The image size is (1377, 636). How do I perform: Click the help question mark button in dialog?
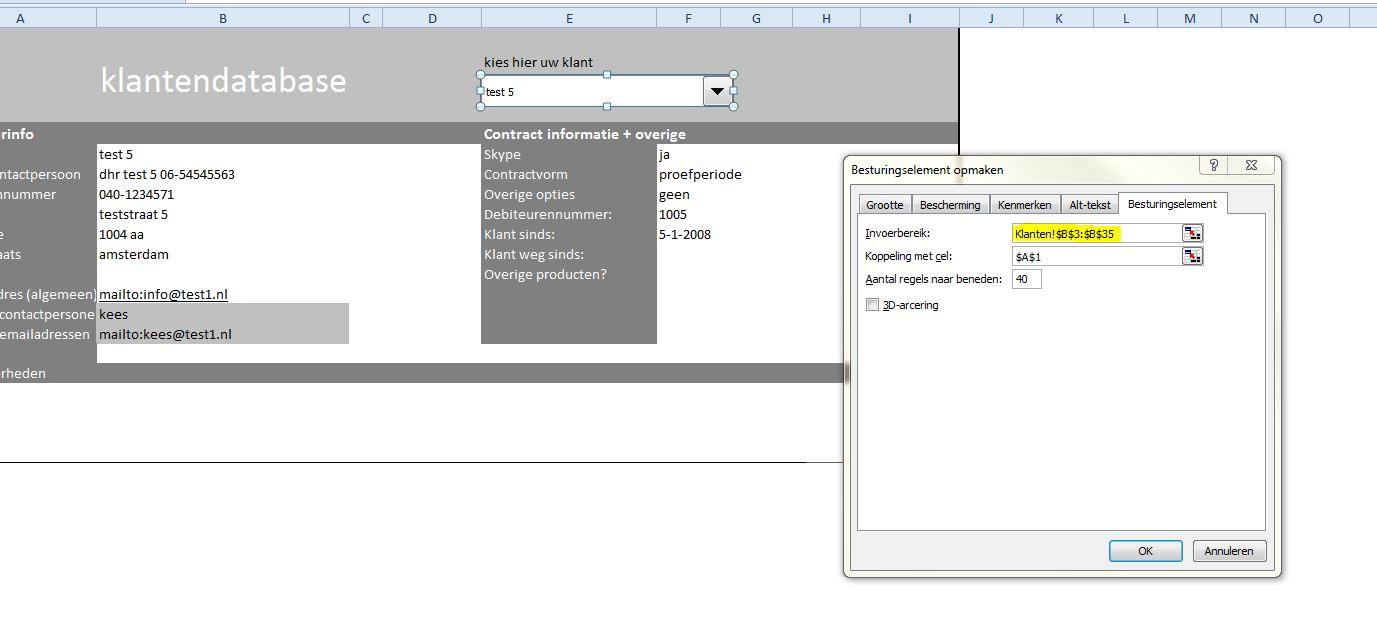coord(1213,167)
